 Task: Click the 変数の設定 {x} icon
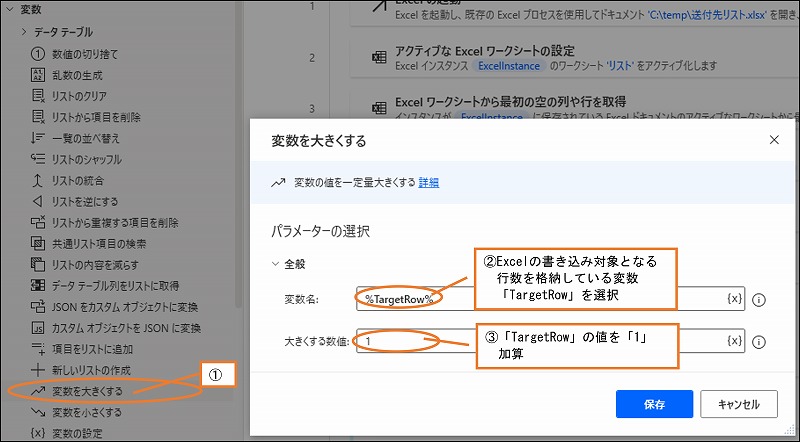point(38,433)
